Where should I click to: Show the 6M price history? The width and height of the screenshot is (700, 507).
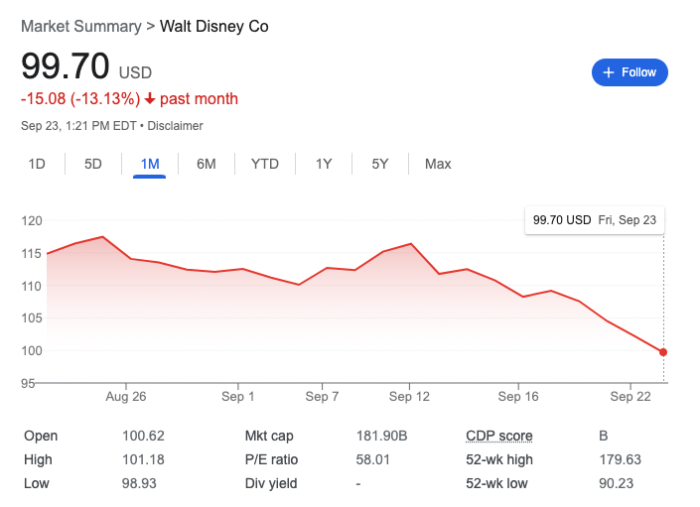click(x=206, y=164)
